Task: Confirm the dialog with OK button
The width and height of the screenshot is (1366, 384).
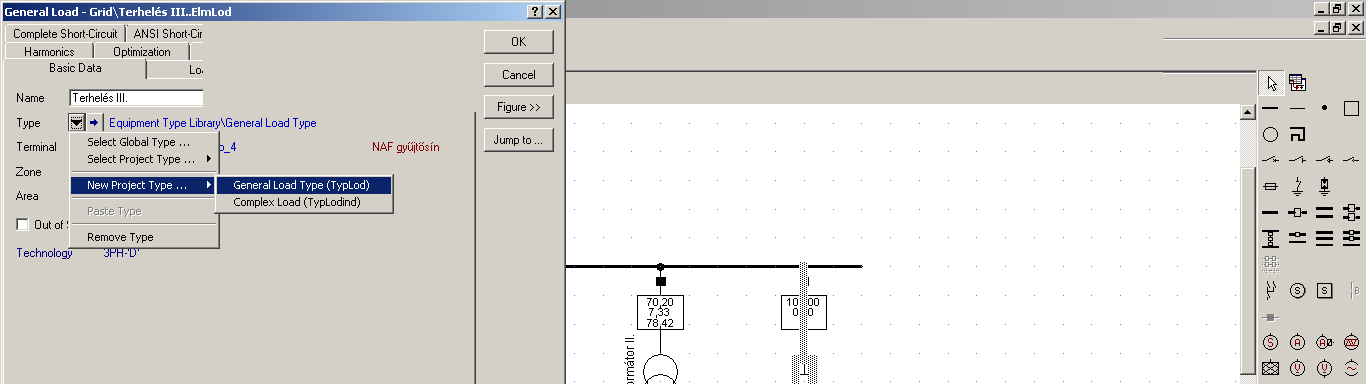Action: [518, 42]
